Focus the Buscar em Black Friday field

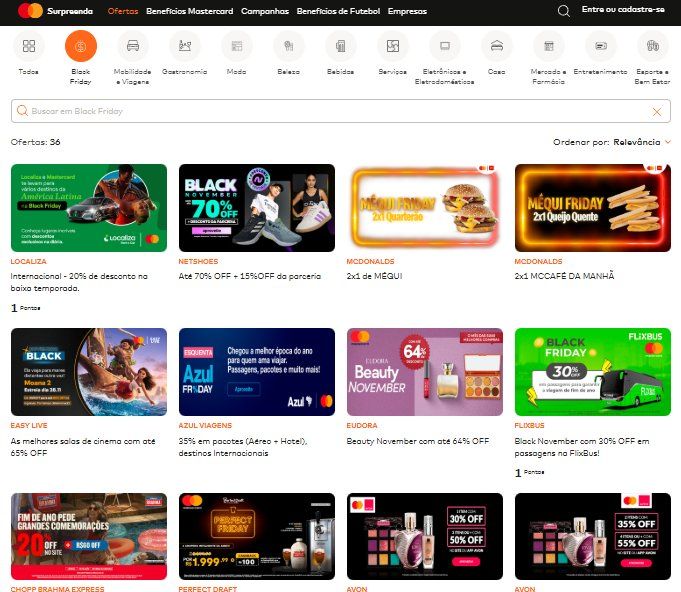[340, 111]
